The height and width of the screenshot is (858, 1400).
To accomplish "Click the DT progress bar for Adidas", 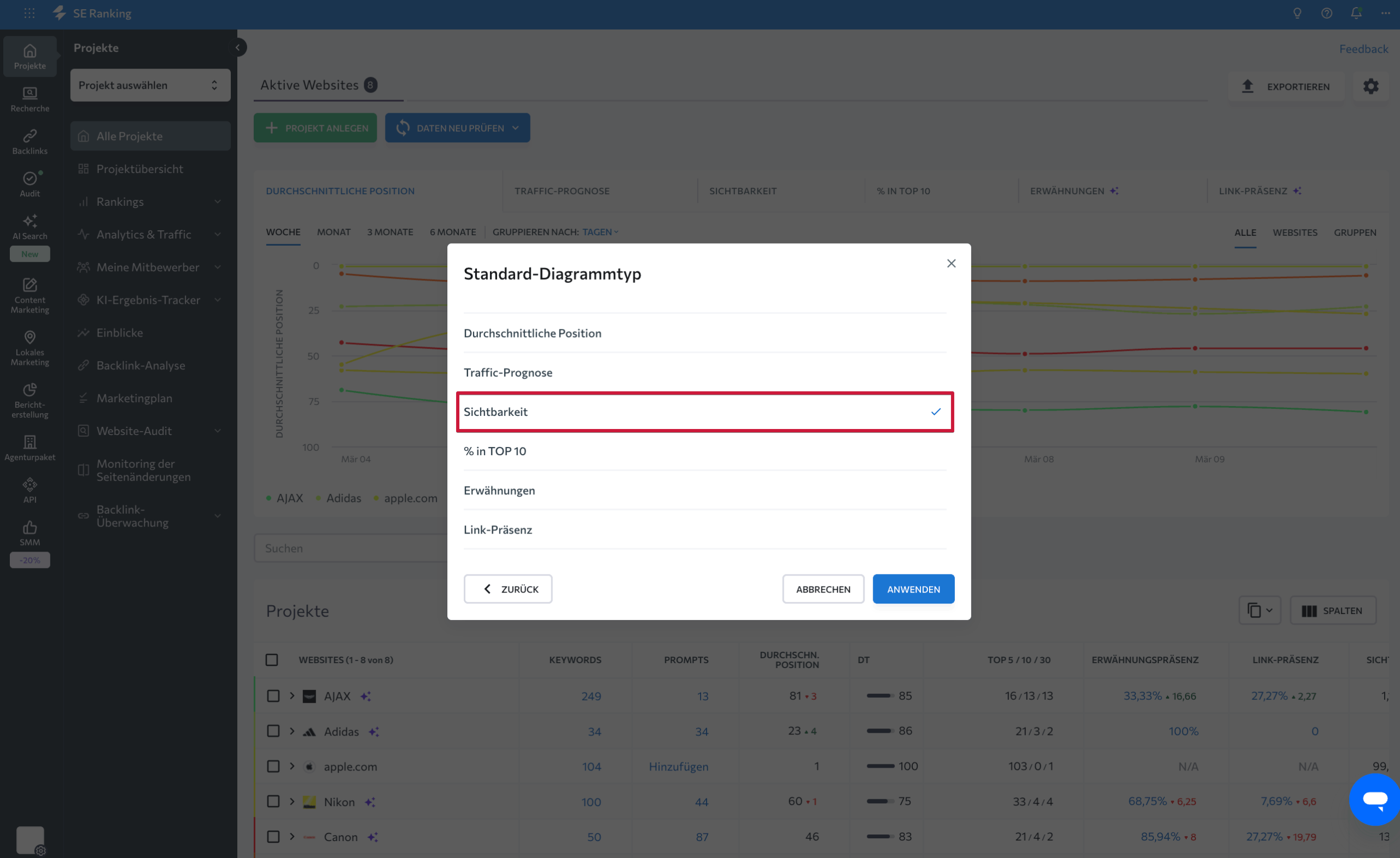I will point(879,731).
